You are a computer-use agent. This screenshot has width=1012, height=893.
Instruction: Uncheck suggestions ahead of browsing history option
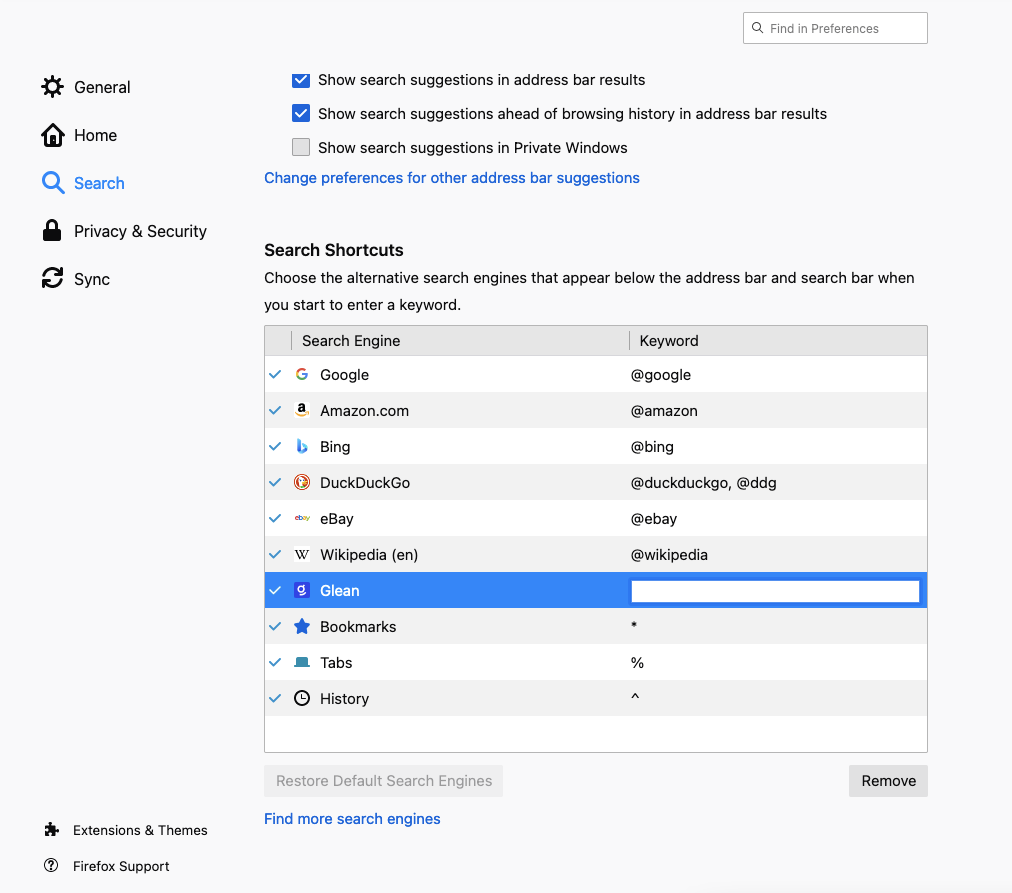pyautogui.click(x=301, y=113)
